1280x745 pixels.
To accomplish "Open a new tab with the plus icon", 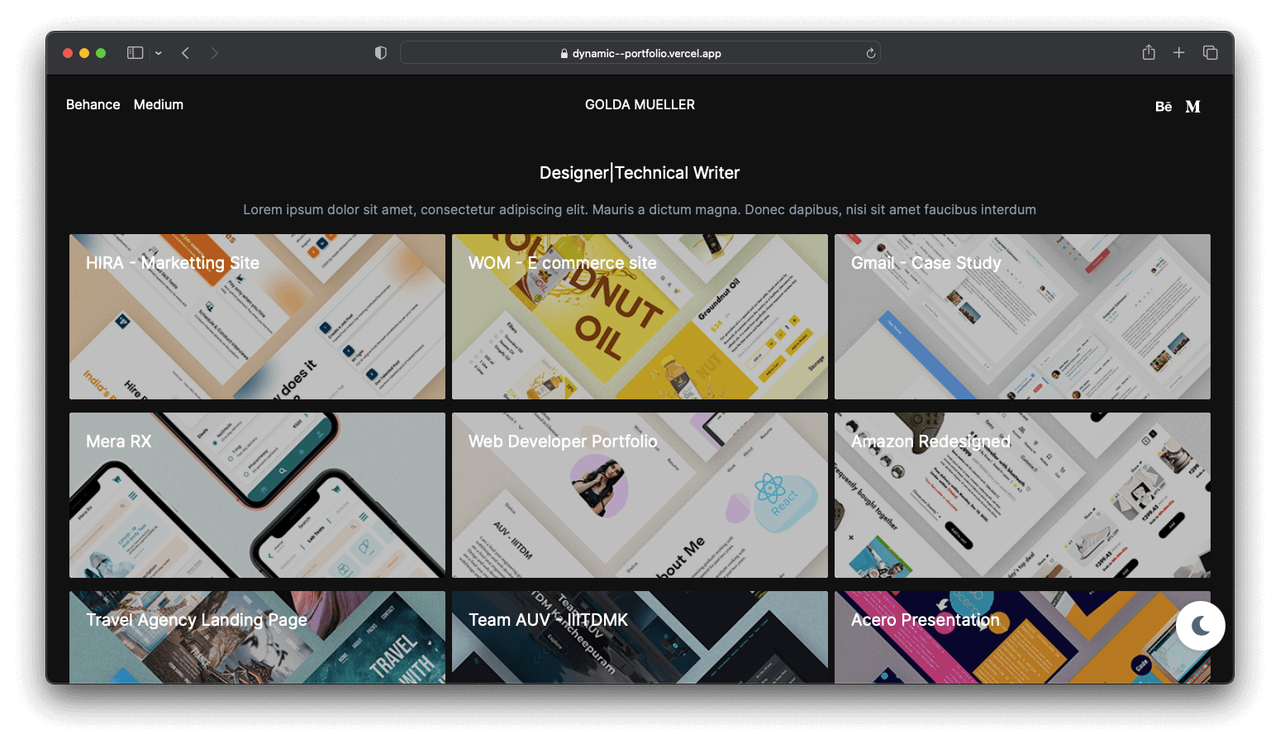I will [x=1179, y=53].
